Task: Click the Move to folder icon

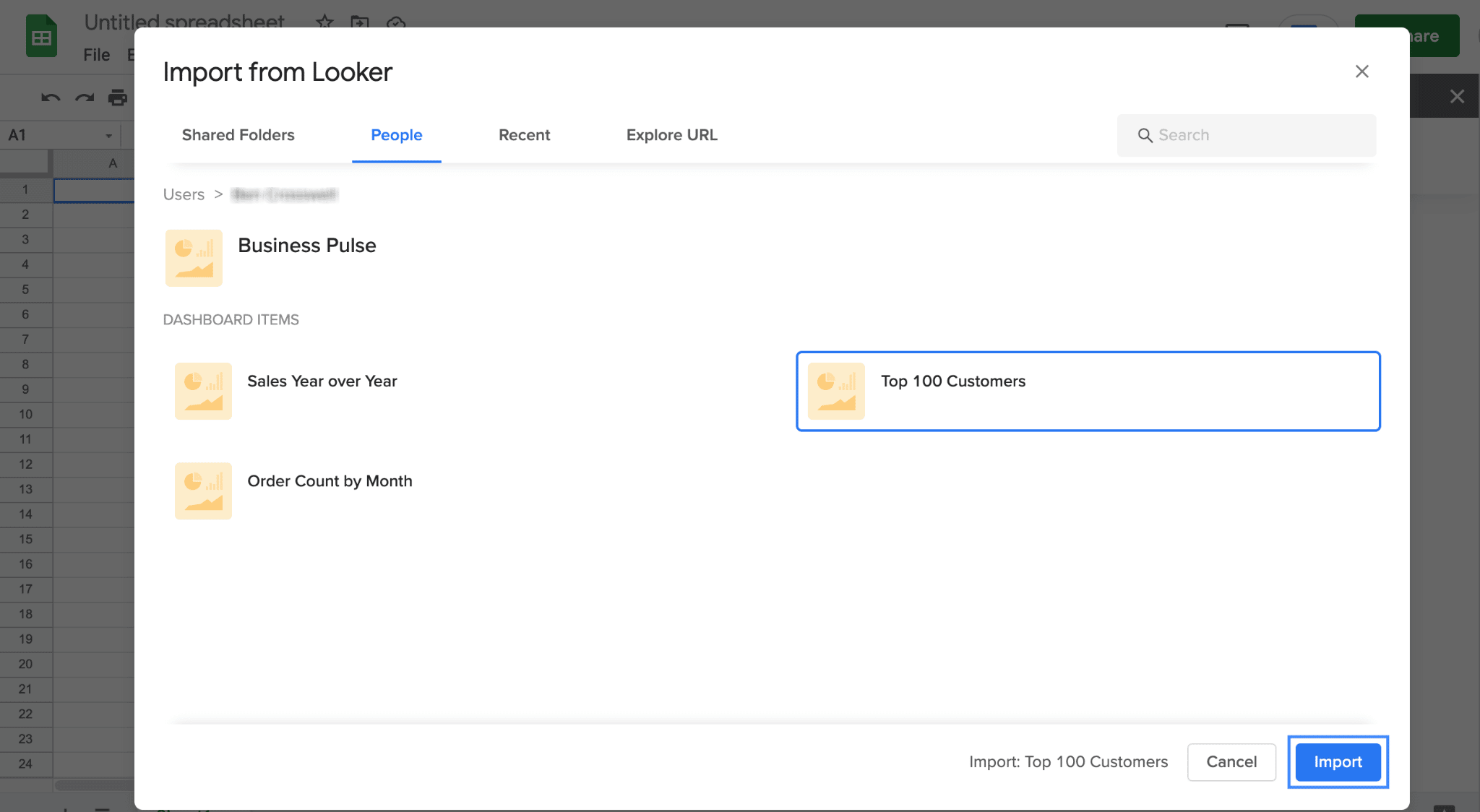Action: click(359, 22)
